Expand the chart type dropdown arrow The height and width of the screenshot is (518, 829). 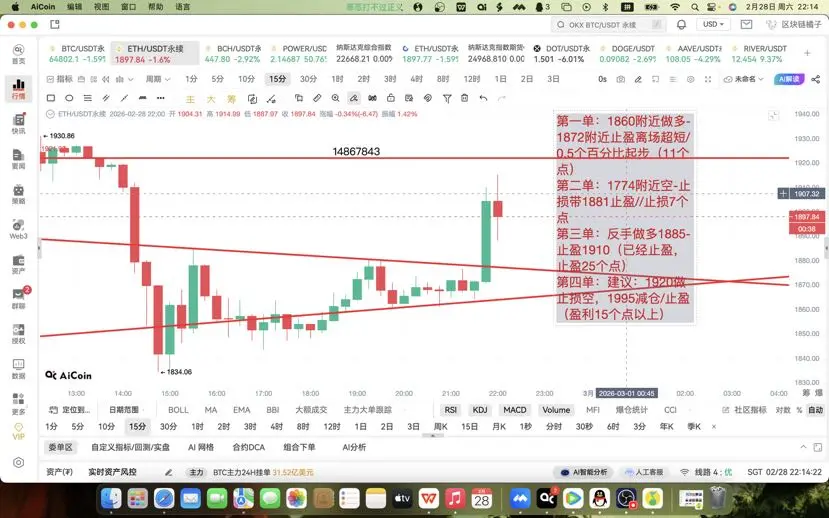point(131,79)
